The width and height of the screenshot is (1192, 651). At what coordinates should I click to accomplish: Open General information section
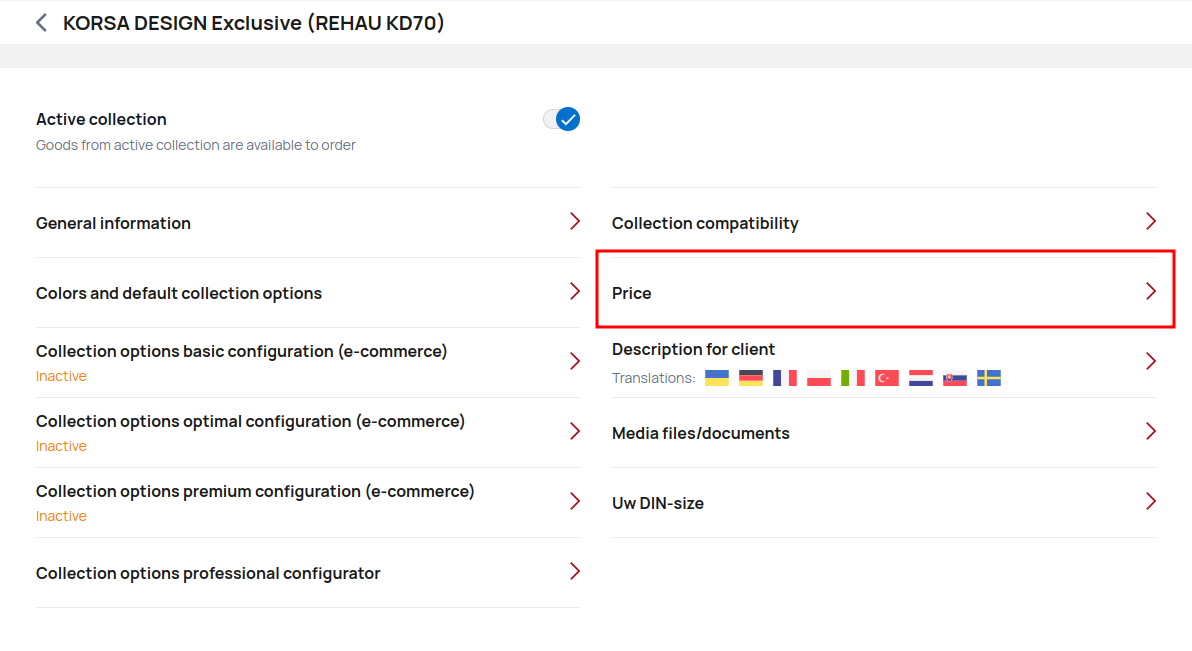coord(307,223)
